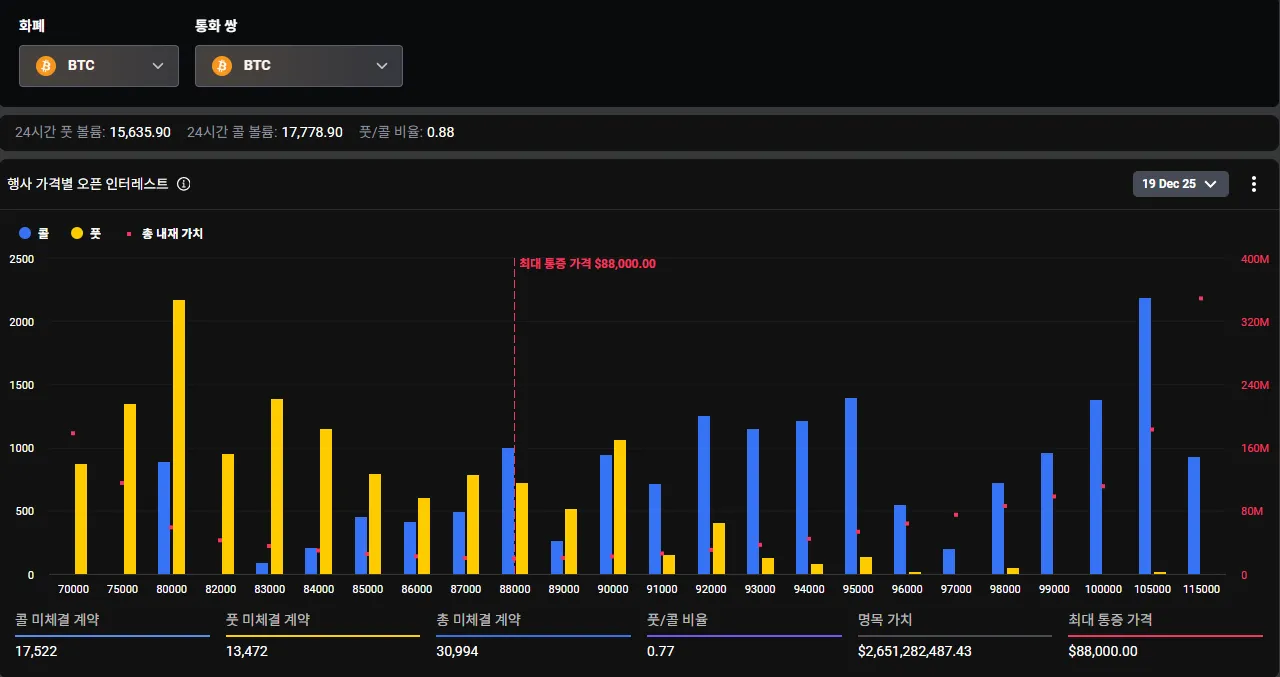This screenshot has height=677, width=1280.
Task: Click the blue call bar at 95000
Action: coord(851,486)
